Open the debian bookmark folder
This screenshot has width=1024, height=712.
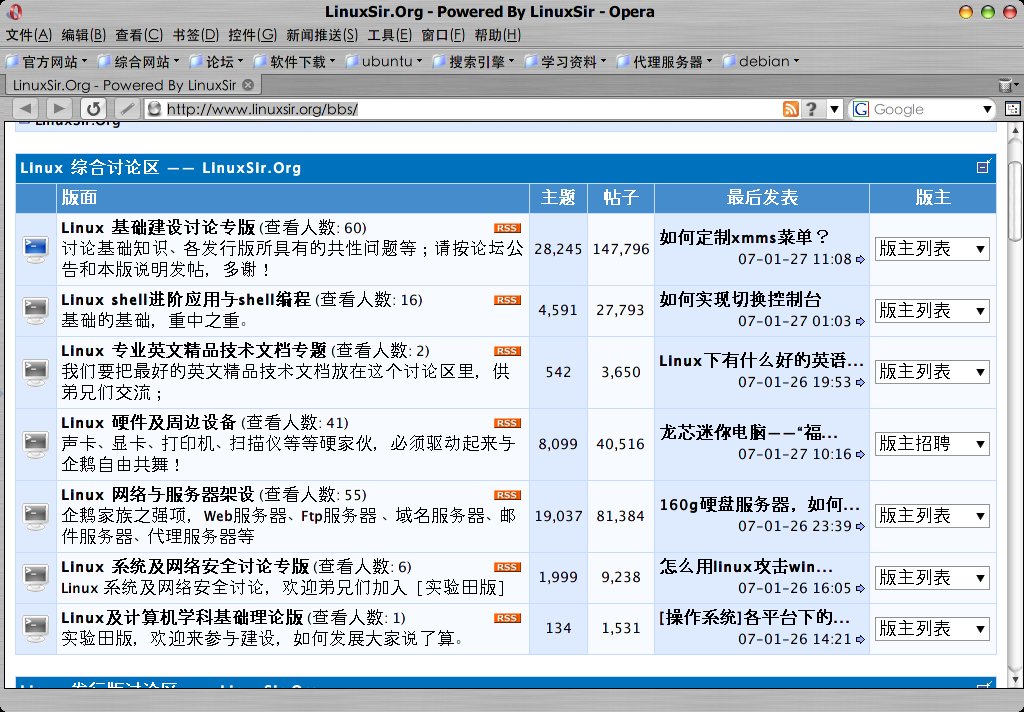pos(761,61)
